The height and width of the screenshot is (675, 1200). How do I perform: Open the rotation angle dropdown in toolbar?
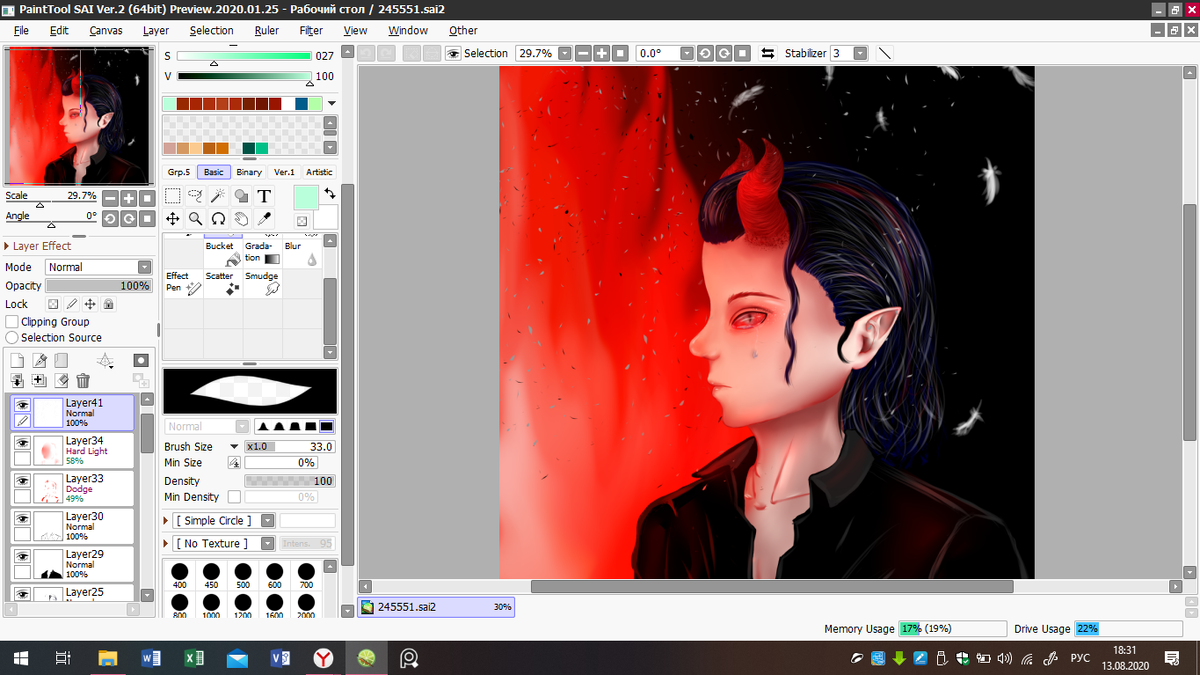click(687, 53)
